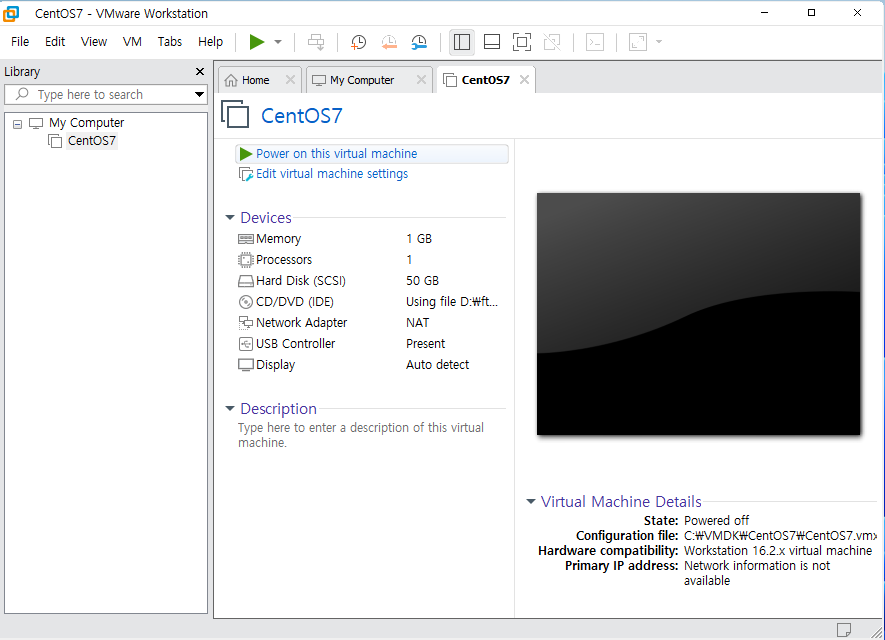Close the My Computer tab

pyautogui.click(x=421, y=80)
